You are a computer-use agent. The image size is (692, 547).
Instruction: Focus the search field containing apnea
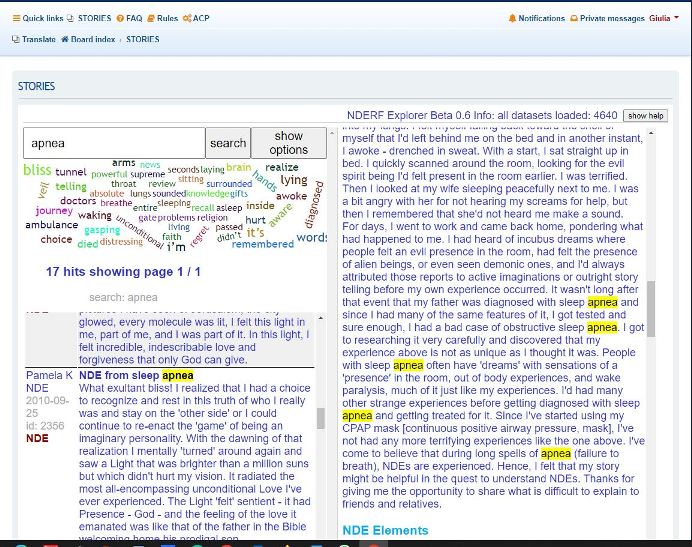[114, 143]
